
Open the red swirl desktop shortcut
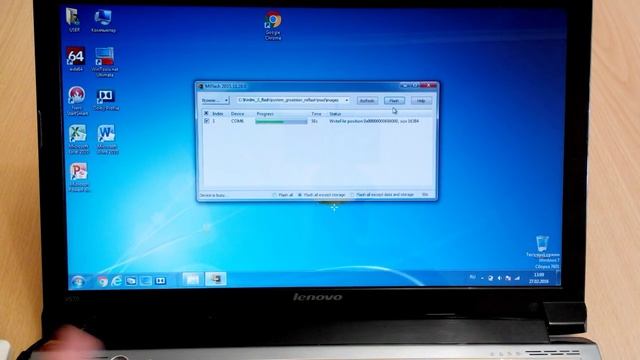[x=77, y=100]
